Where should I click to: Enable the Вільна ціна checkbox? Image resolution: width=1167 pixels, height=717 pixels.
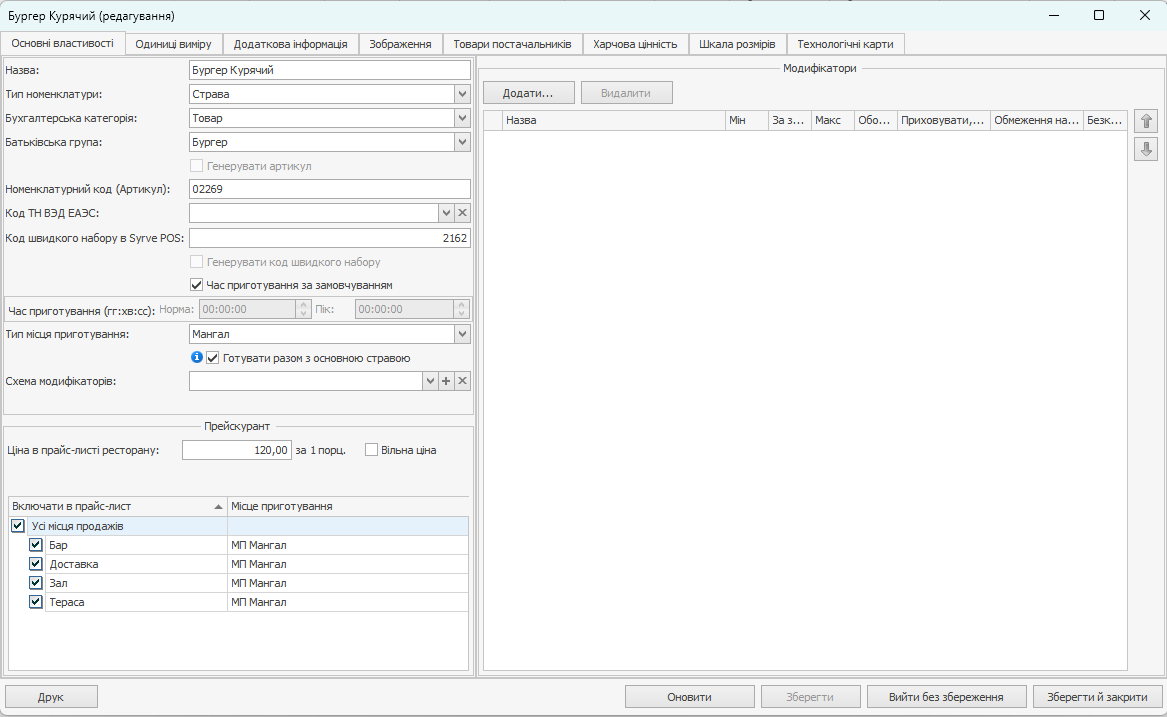point(372,450)
